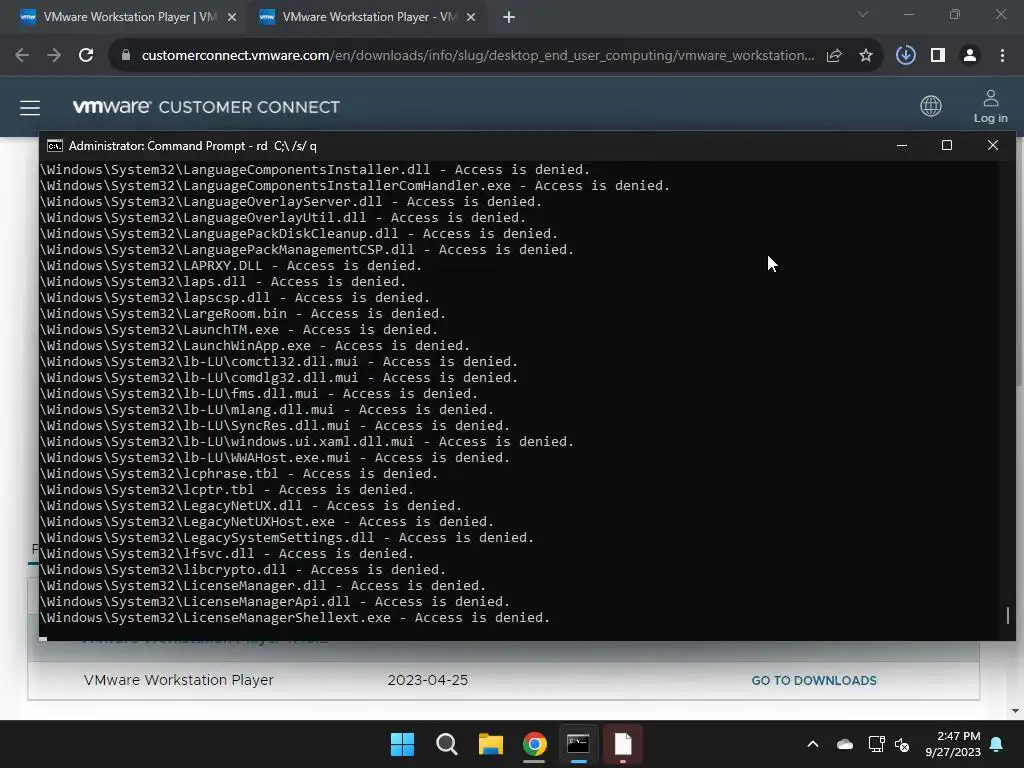The height and width of the screenshot is (768, 1024).
Task: Open the notifications bell
Action: tap(997, 744)
